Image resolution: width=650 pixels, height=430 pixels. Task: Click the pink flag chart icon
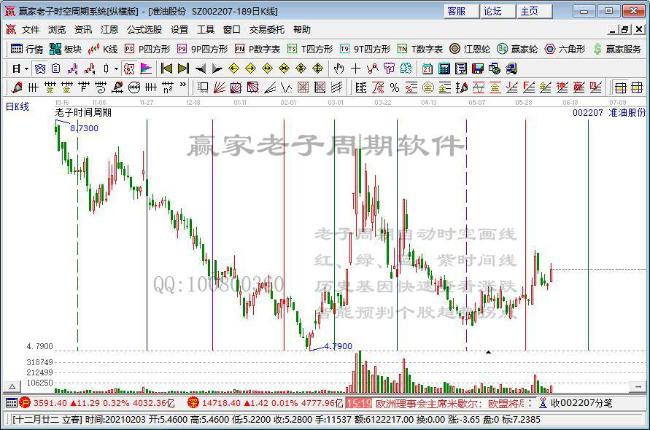click(x=146, y=68)
